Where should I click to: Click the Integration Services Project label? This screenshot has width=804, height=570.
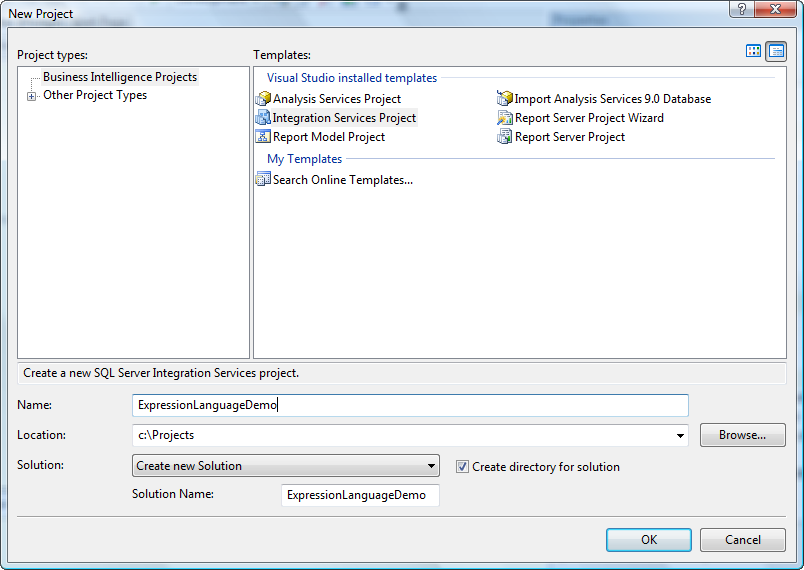point(344,118)
